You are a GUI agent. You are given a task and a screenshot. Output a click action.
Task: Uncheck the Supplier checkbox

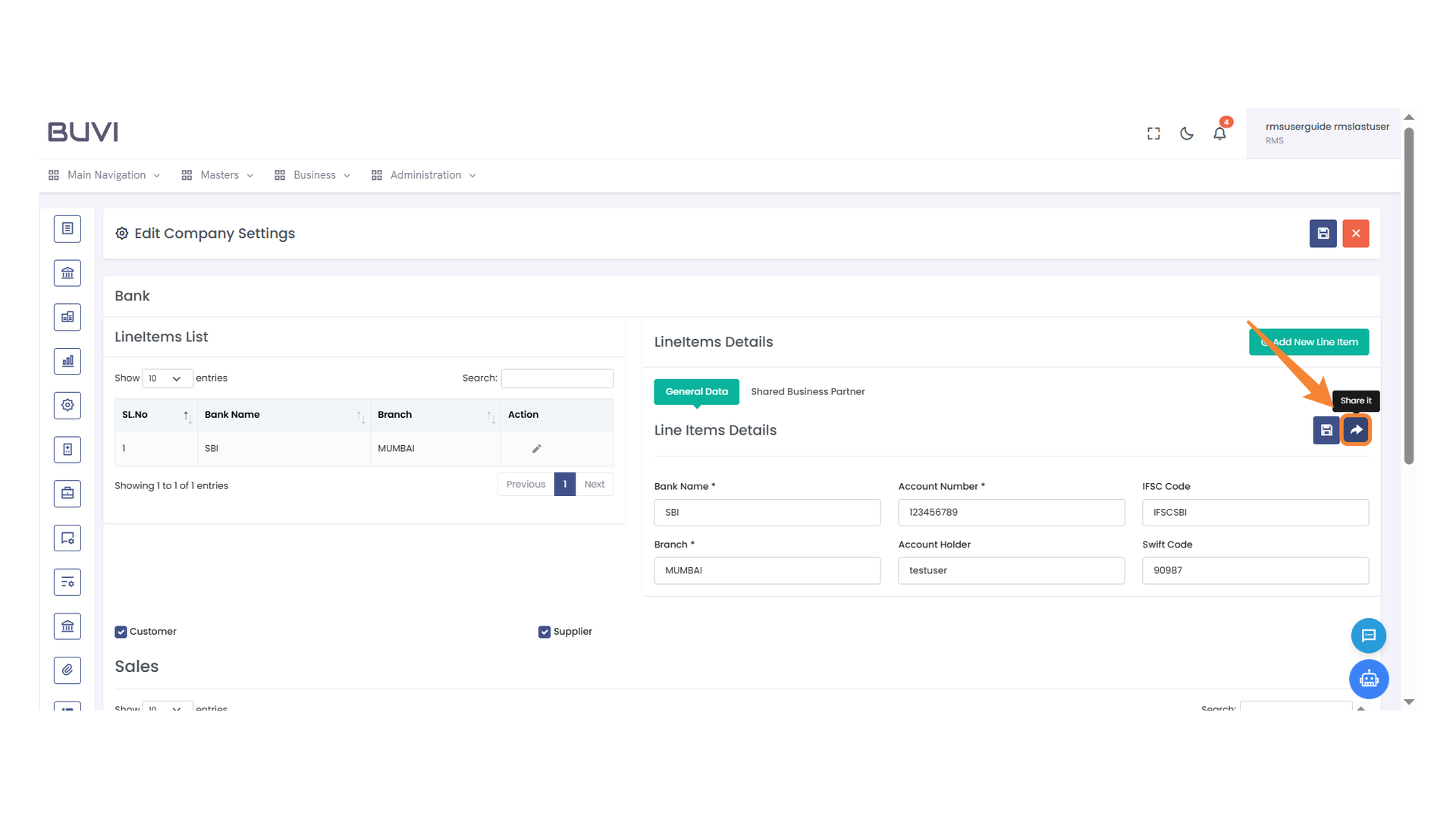point(544,632)
